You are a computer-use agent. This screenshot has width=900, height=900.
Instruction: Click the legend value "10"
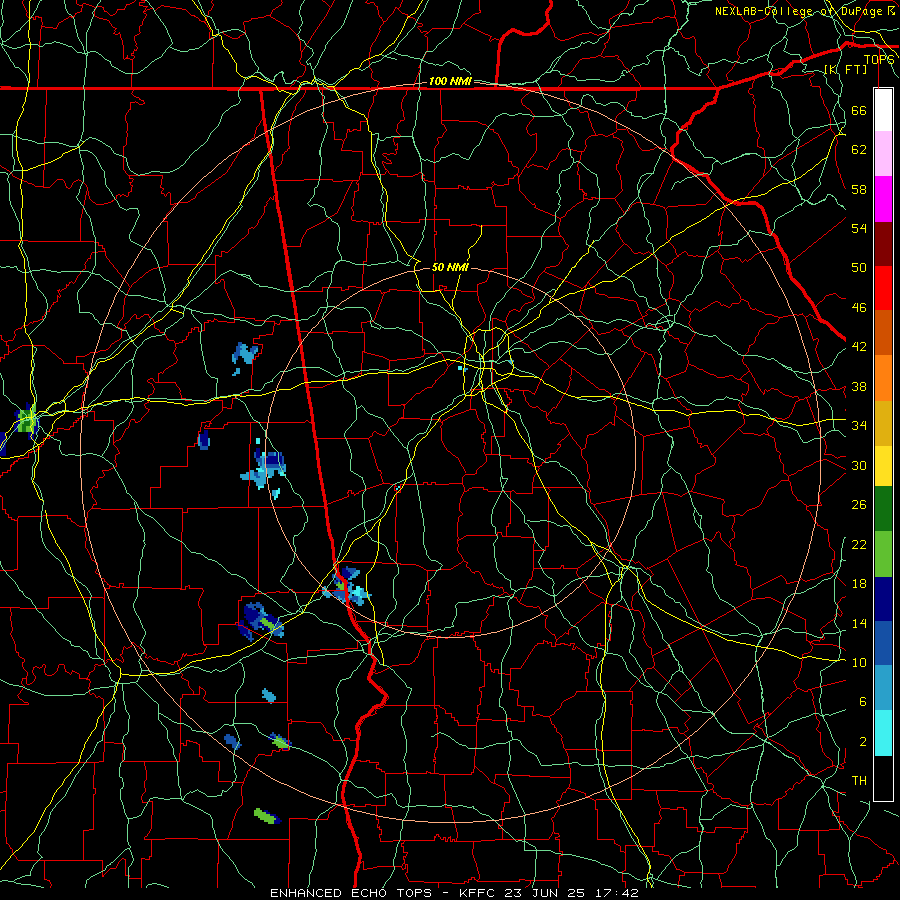(x=859, y=662)
